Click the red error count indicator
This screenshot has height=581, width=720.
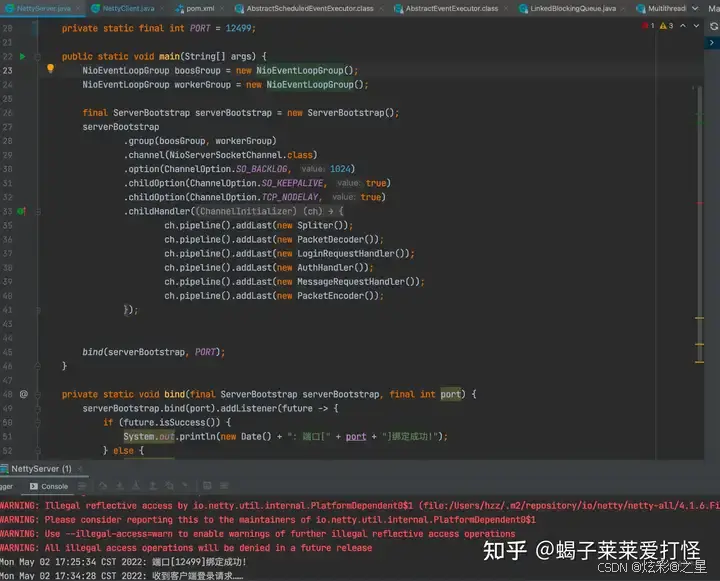coord(648,26)
